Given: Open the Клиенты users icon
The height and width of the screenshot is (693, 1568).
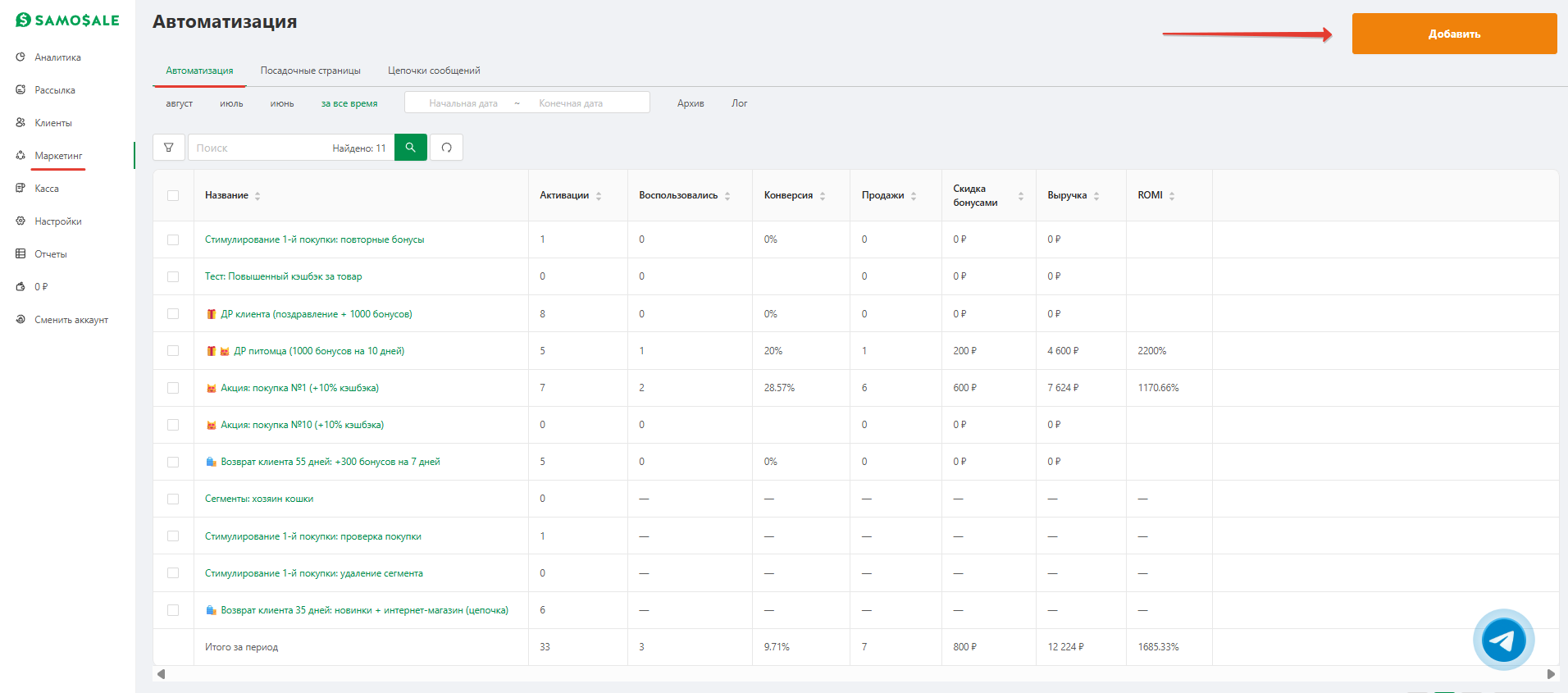Looking at the screenshot, I should point(21,123).
